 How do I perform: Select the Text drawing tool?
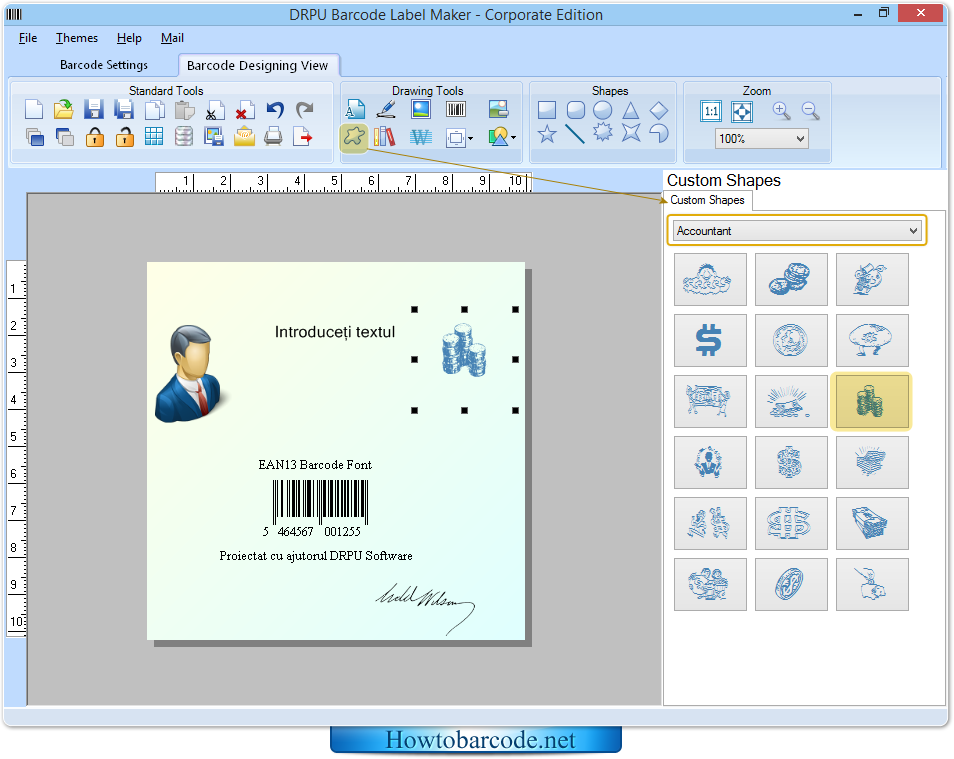point(355,110)
